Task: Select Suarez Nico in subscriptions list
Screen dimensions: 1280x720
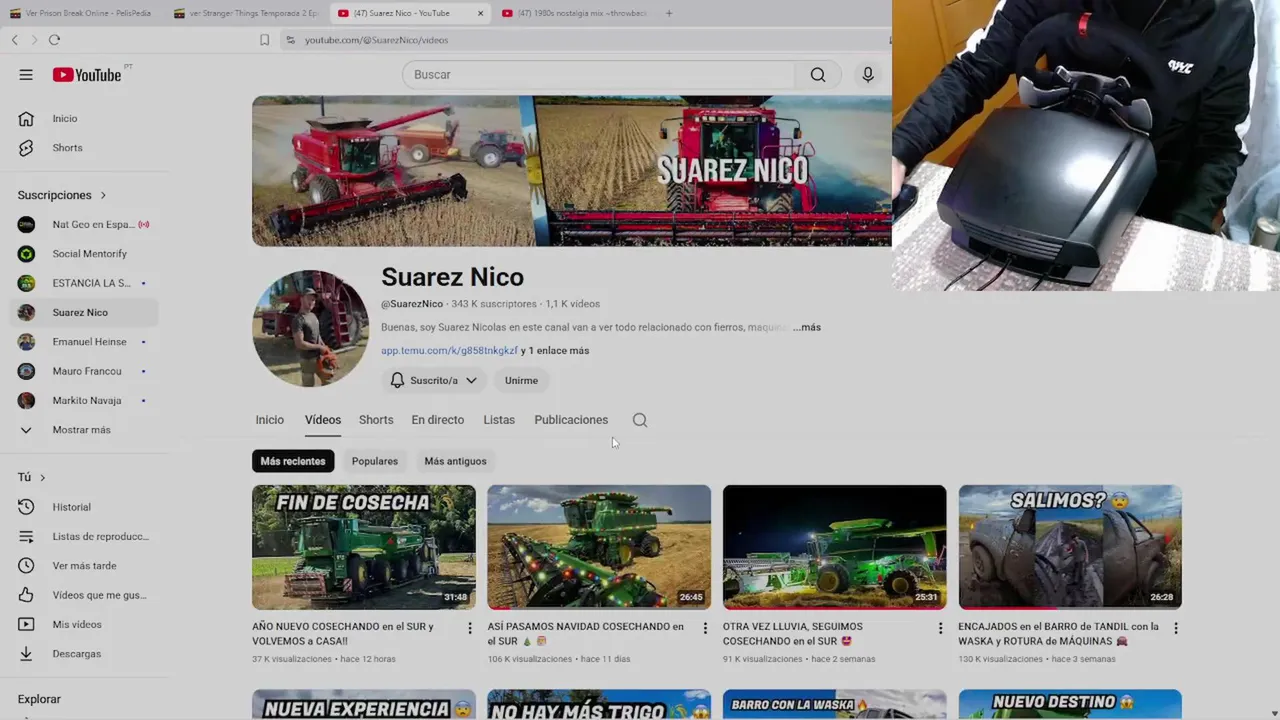Action: 84,312
